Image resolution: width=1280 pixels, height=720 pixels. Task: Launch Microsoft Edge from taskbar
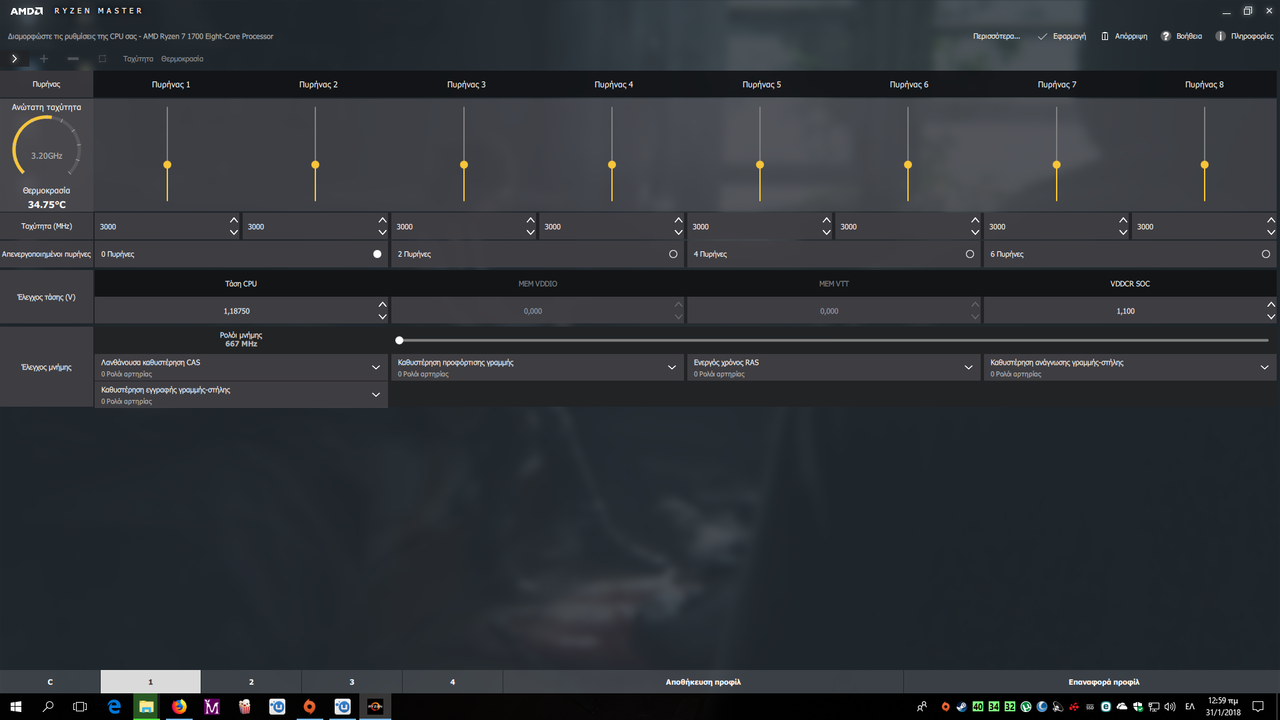[114, 707]
